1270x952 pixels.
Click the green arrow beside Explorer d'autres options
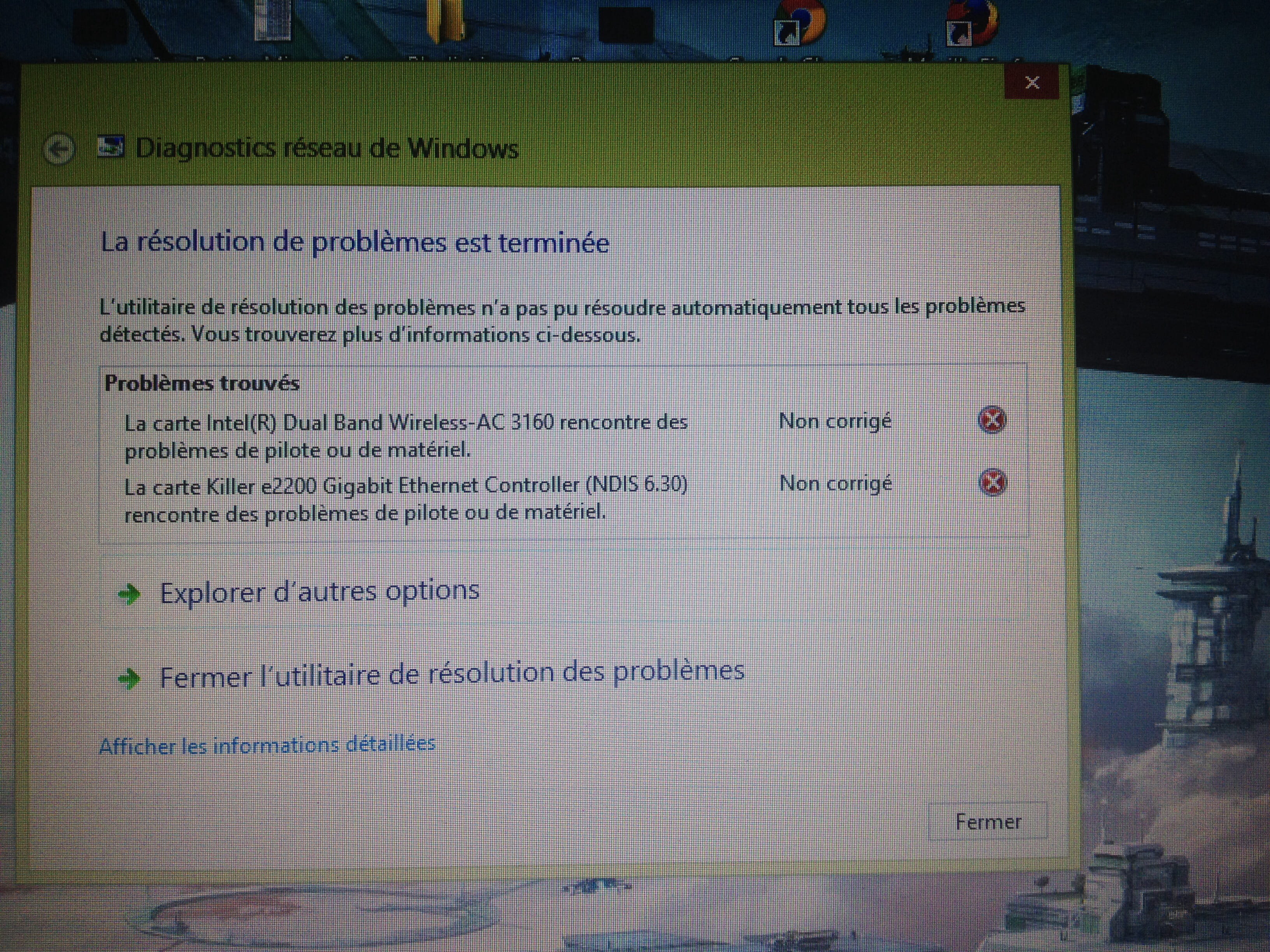(129, 594)
